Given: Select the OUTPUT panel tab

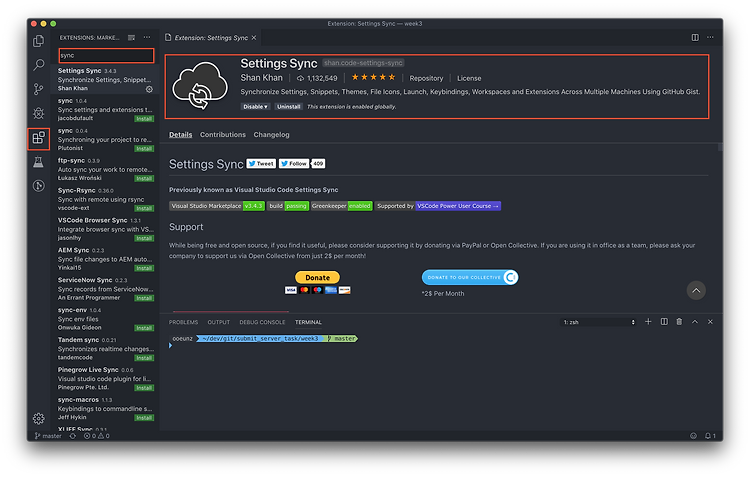Looking at the screenshot, I should coord(219,322).
